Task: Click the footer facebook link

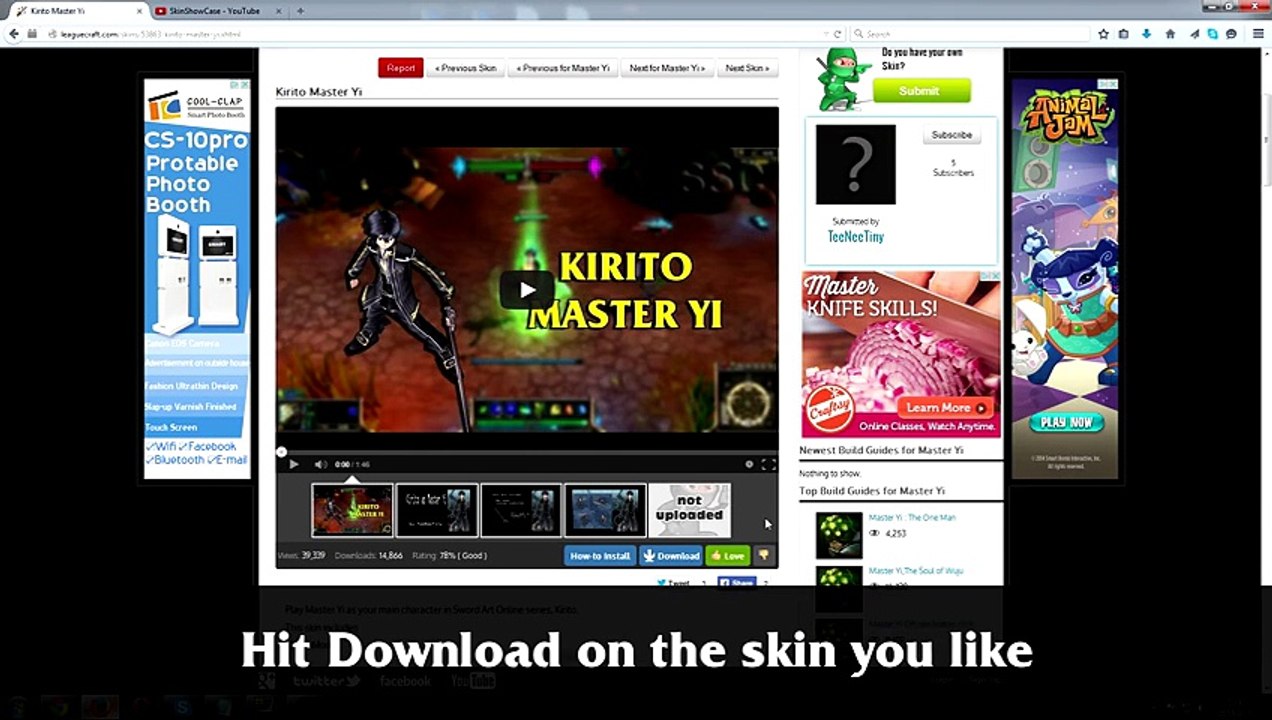Action: (405, 681)
